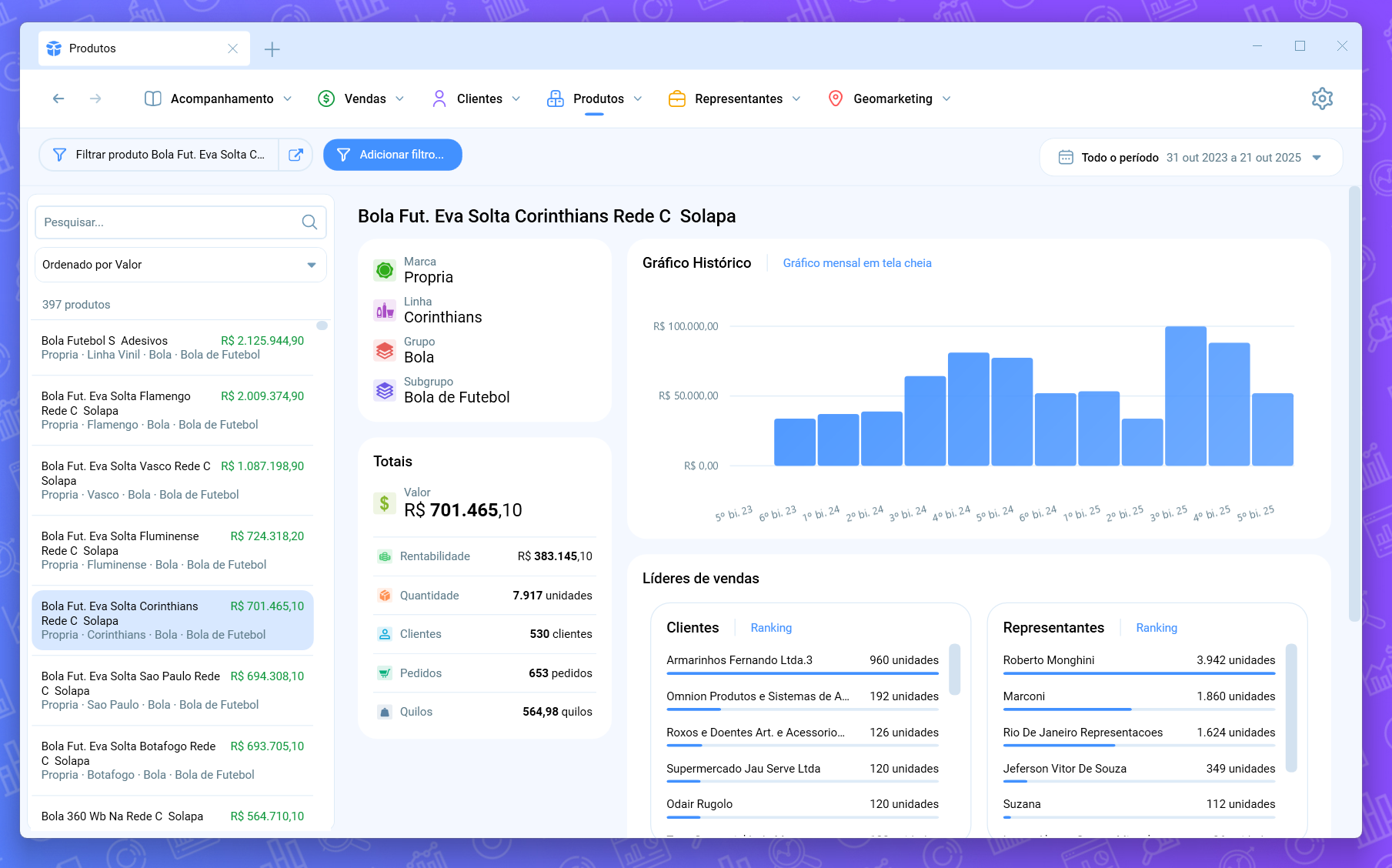Open the Representantes menu

(x=735, y=98)
